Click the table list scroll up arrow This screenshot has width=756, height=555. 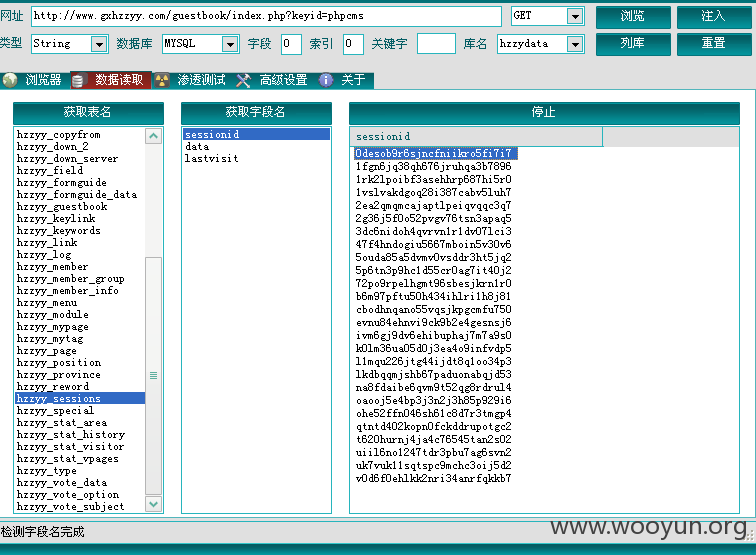153,136
